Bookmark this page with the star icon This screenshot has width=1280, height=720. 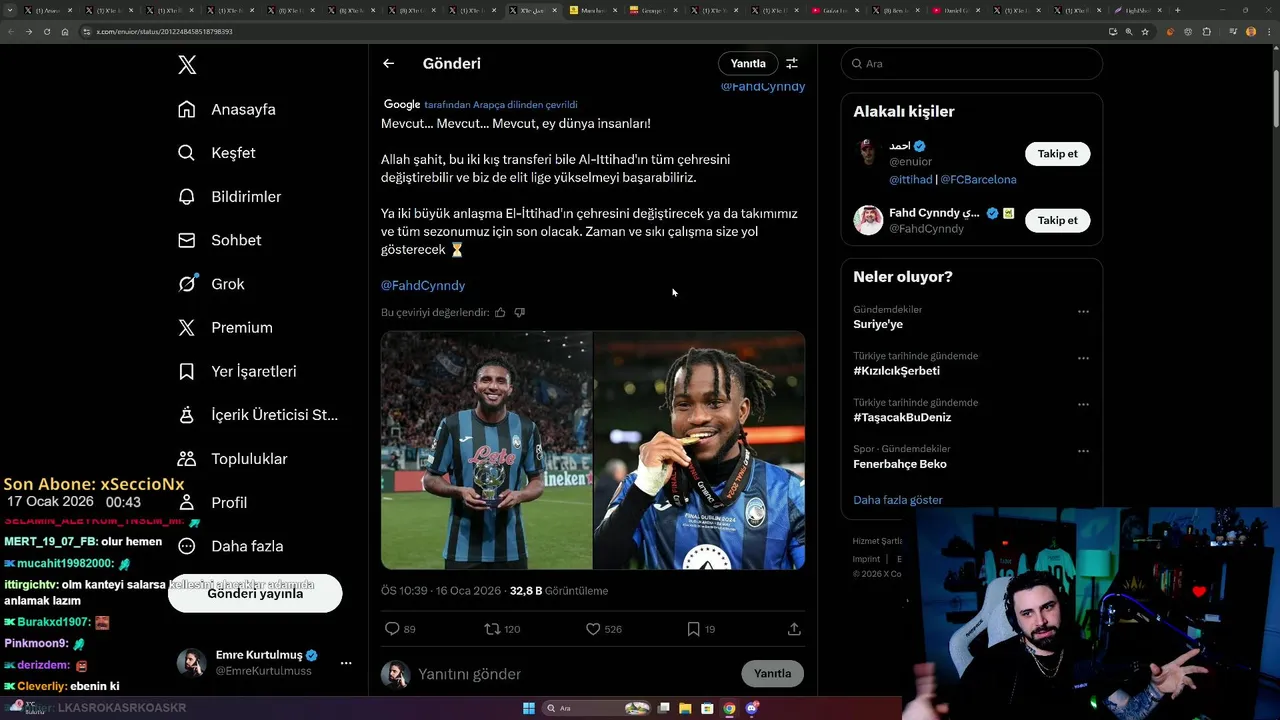click(x=1145, y=32)
